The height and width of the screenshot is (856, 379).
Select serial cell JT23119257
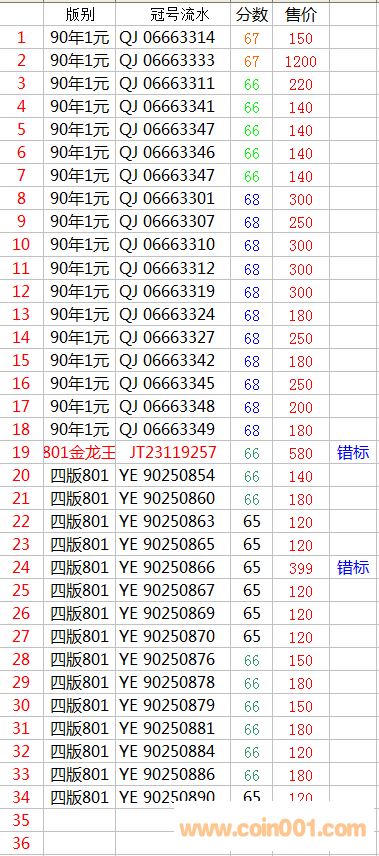click(x=173, y=452)
